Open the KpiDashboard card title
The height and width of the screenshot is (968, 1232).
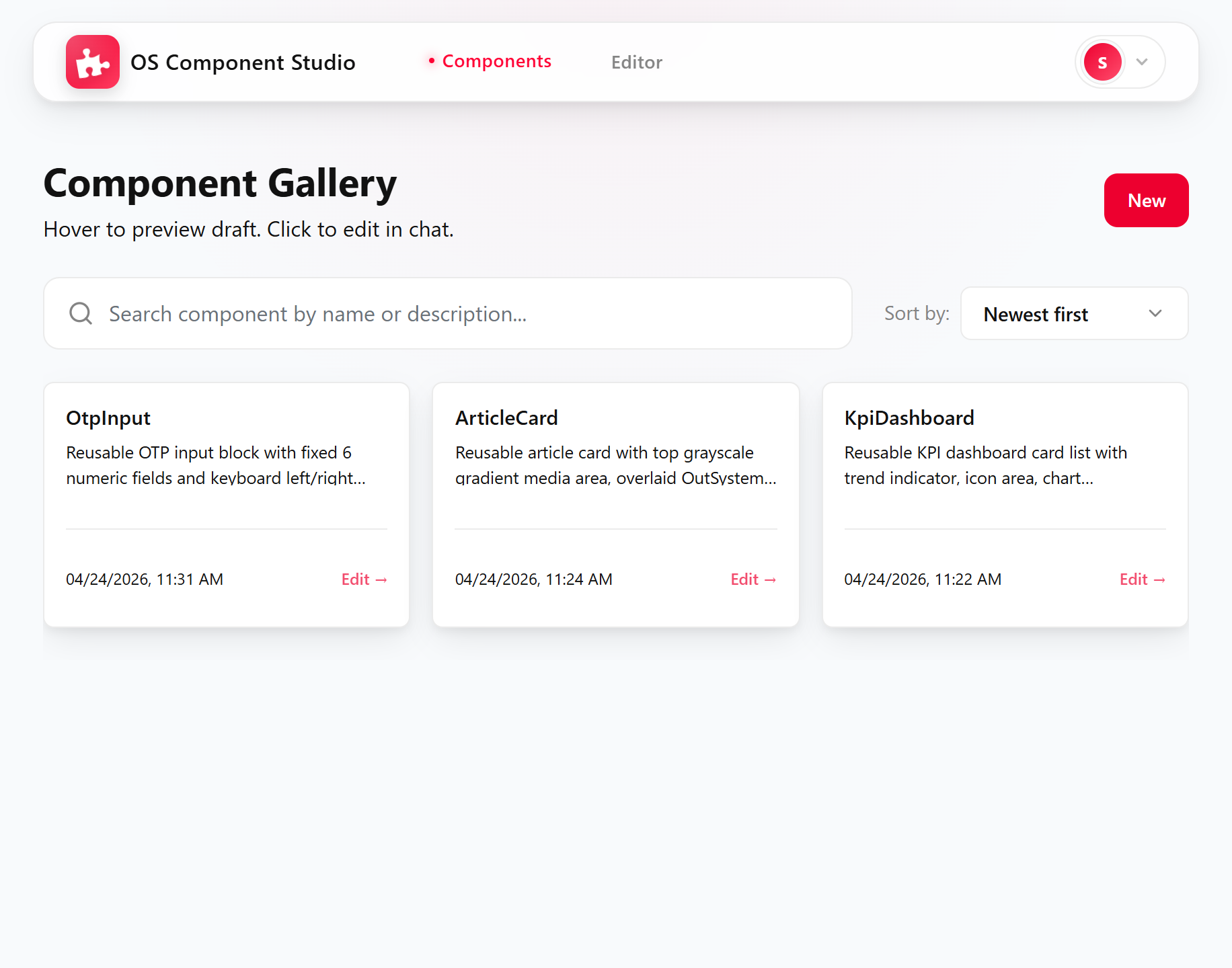909,418
